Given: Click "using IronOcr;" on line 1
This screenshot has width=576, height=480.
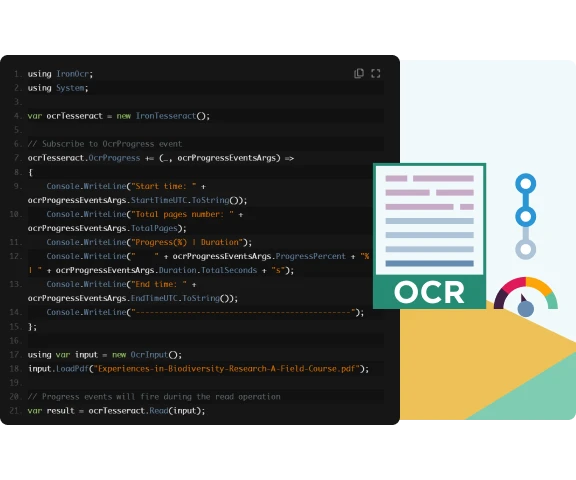Looking at the screenshot, I should tap(60, 74).
